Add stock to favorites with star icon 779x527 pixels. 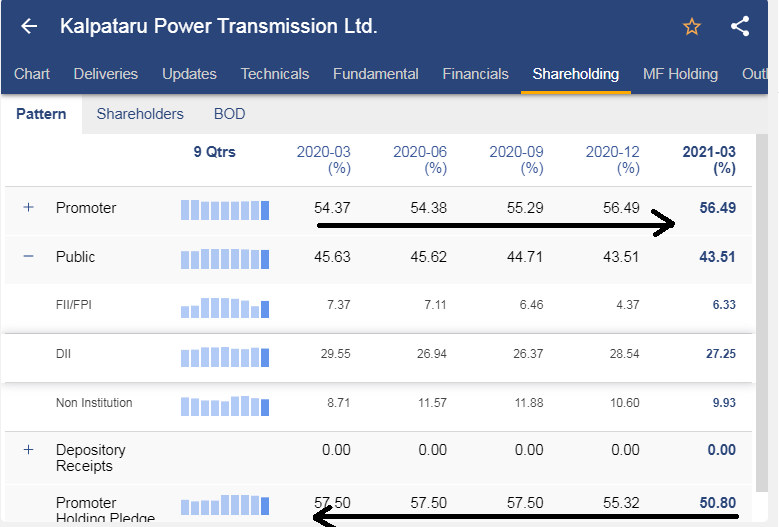692,26
